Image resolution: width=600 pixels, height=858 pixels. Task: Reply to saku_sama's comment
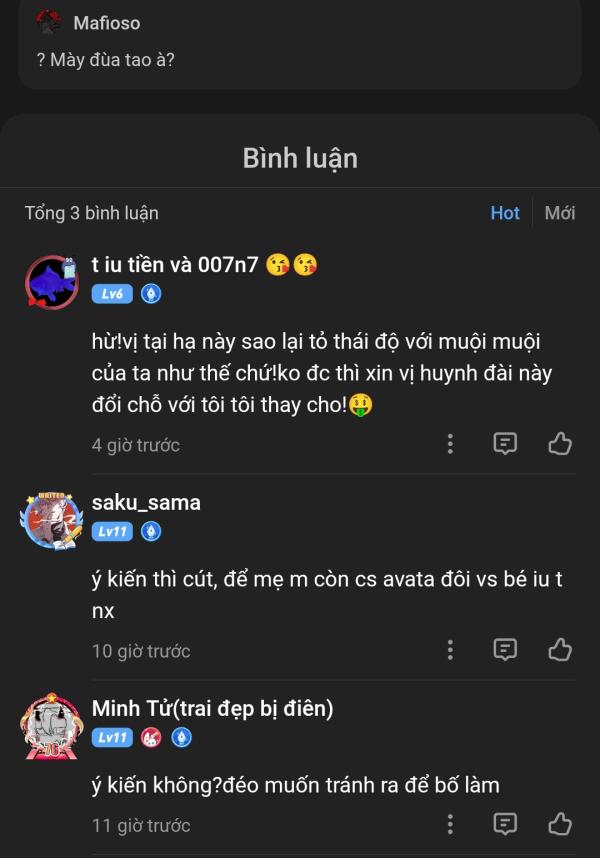click(x=506, y=650)
